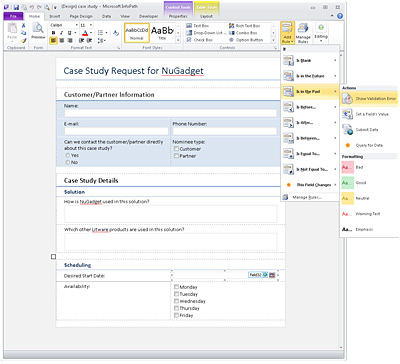Choose 'Is Between...' rule condition
Viewport: 400px width, 364px height.
pos(310,138)
